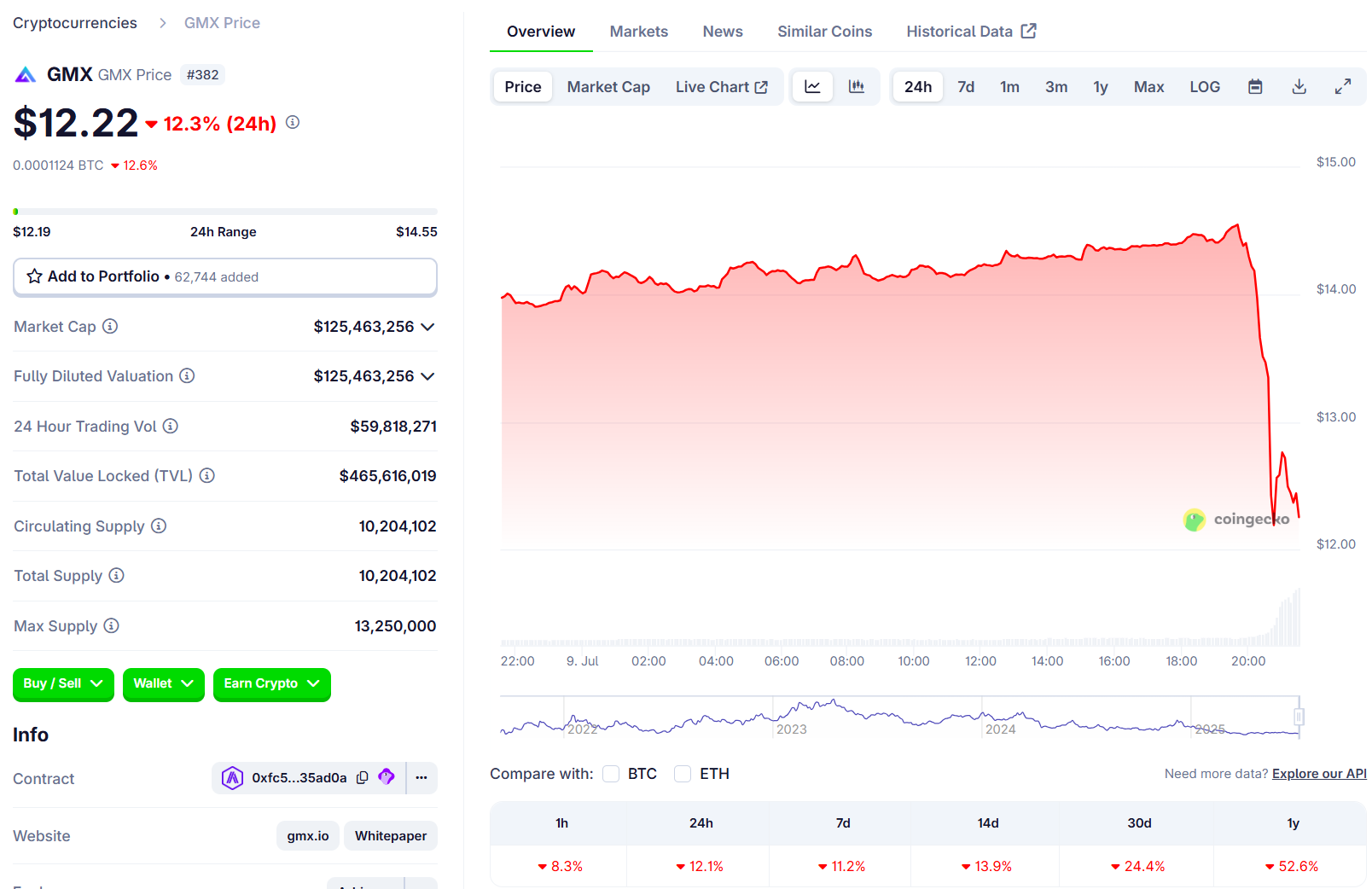Image resolution: width=1372 pixels, height=889 pixels.
Task: Show Circulating Supply info icon
Action: (159, 526)
